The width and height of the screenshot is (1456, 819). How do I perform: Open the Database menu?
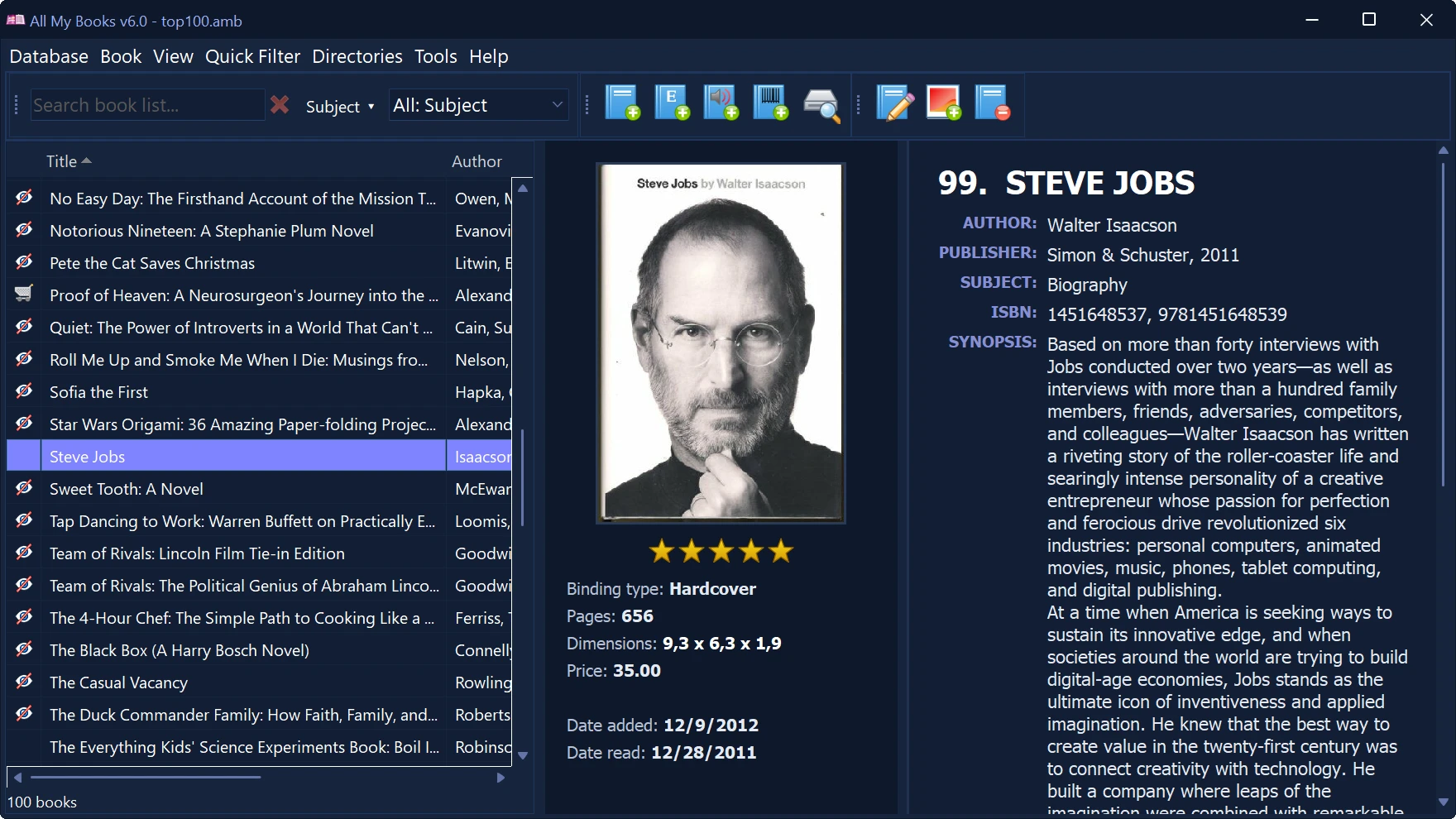click(49, 56)
